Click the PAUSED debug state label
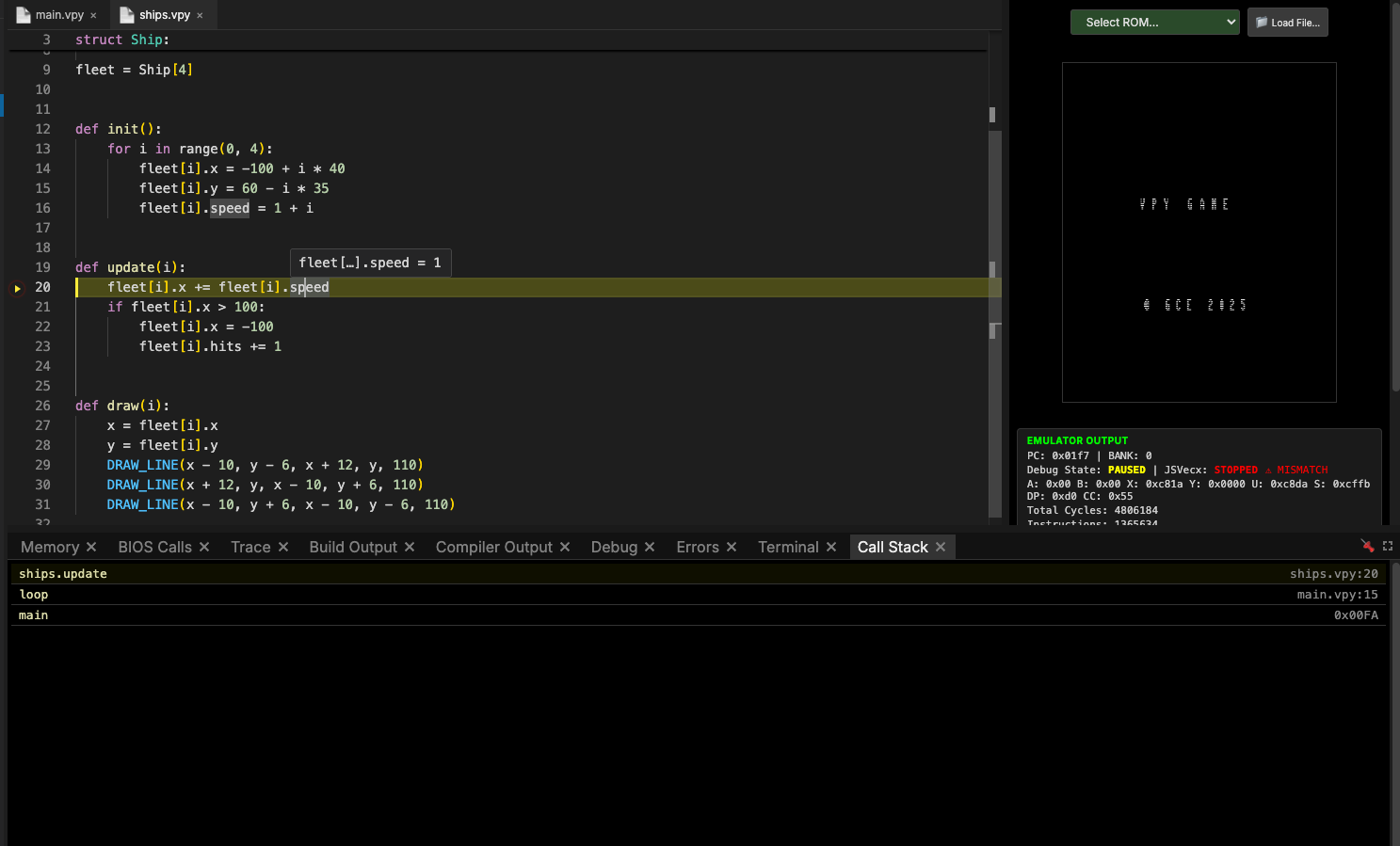Viewport: 1400px width, 846px height. point(1127,471)
